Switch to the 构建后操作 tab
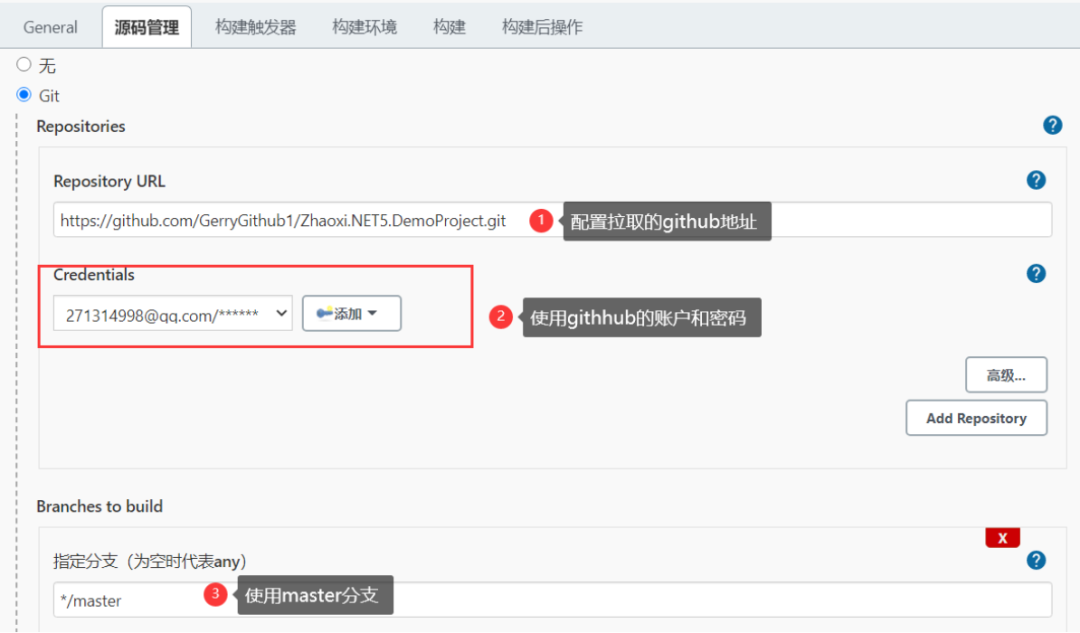 (x=542, y=28)
